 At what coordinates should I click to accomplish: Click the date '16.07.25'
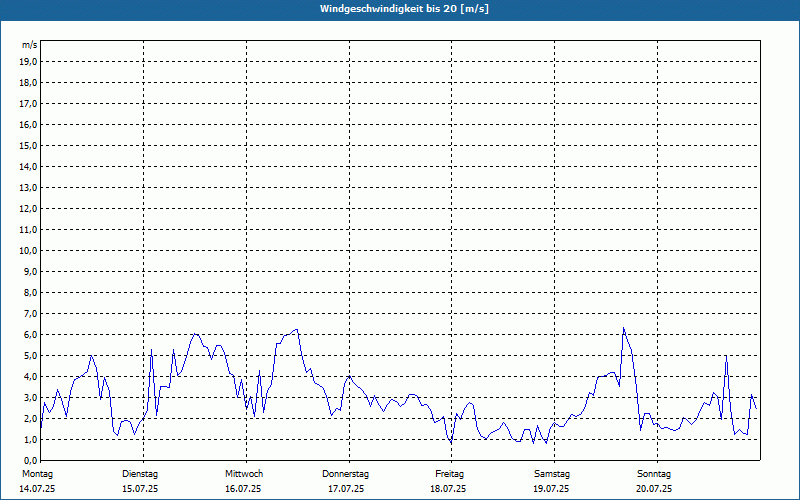243,489
